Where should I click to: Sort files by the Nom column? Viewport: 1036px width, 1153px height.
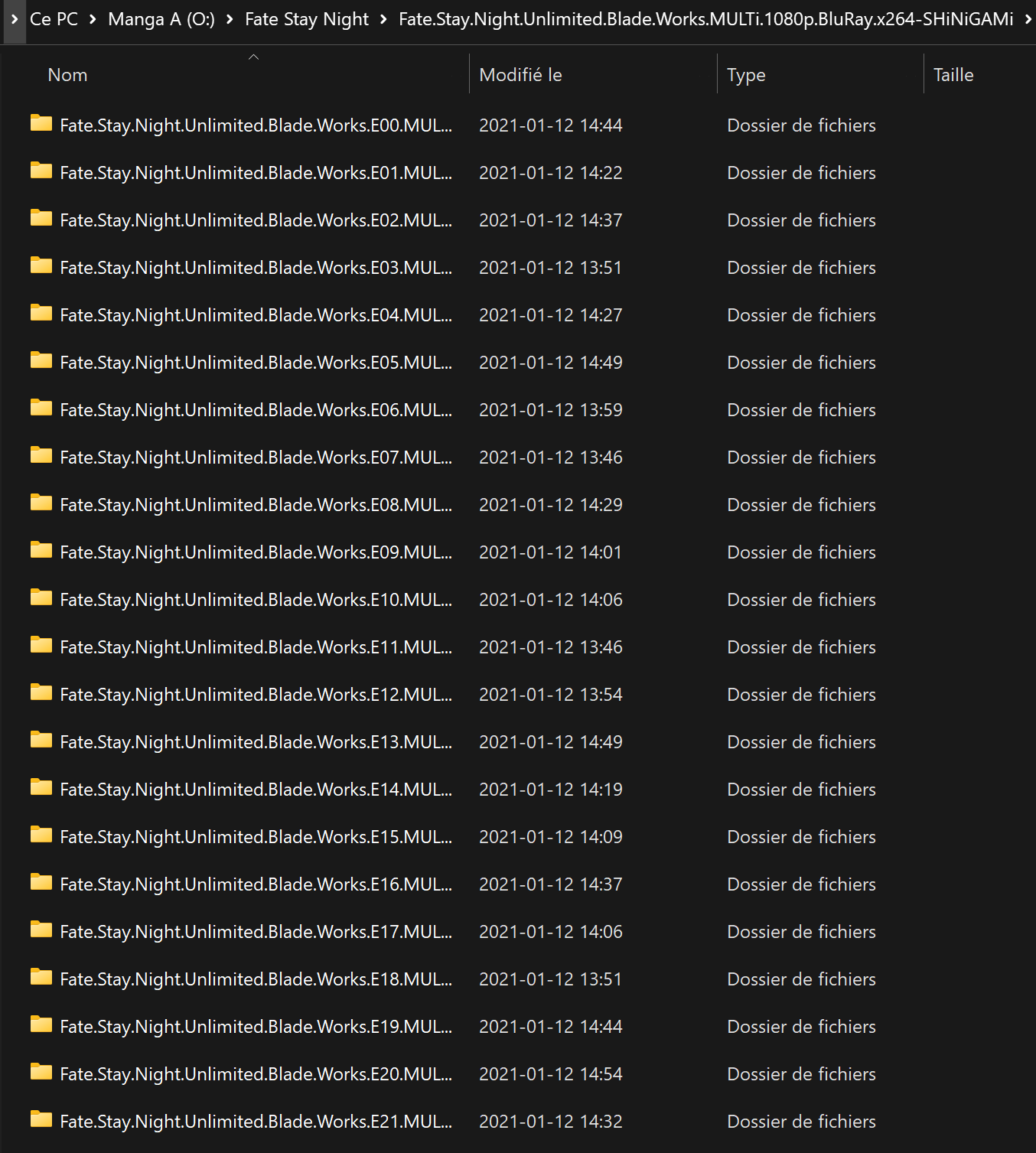pos(67,75)
